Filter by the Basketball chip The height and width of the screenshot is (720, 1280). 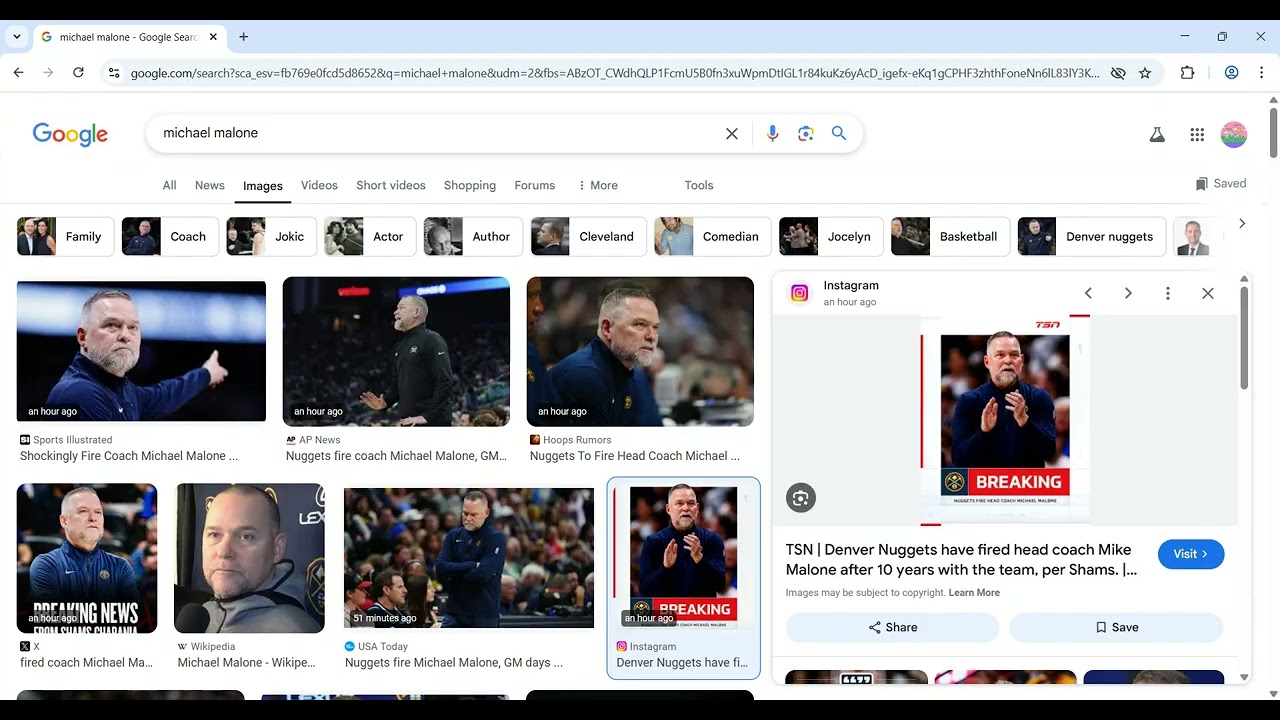coord(951,237)
